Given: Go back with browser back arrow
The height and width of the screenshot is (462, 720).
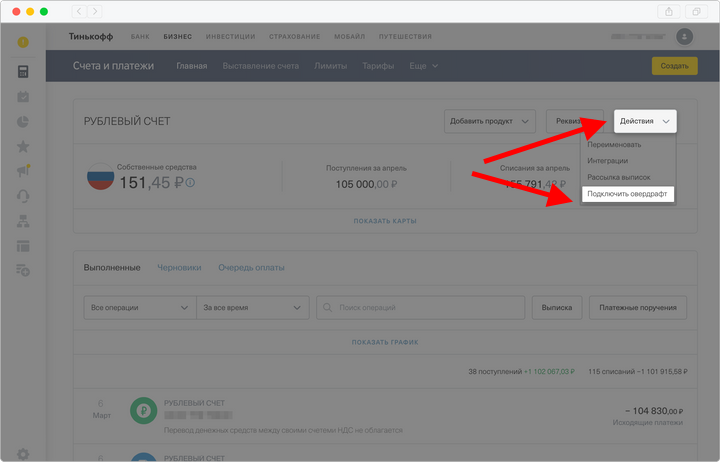Looking at the screenshot, I should pyautogui.click(x=79, y=11).
